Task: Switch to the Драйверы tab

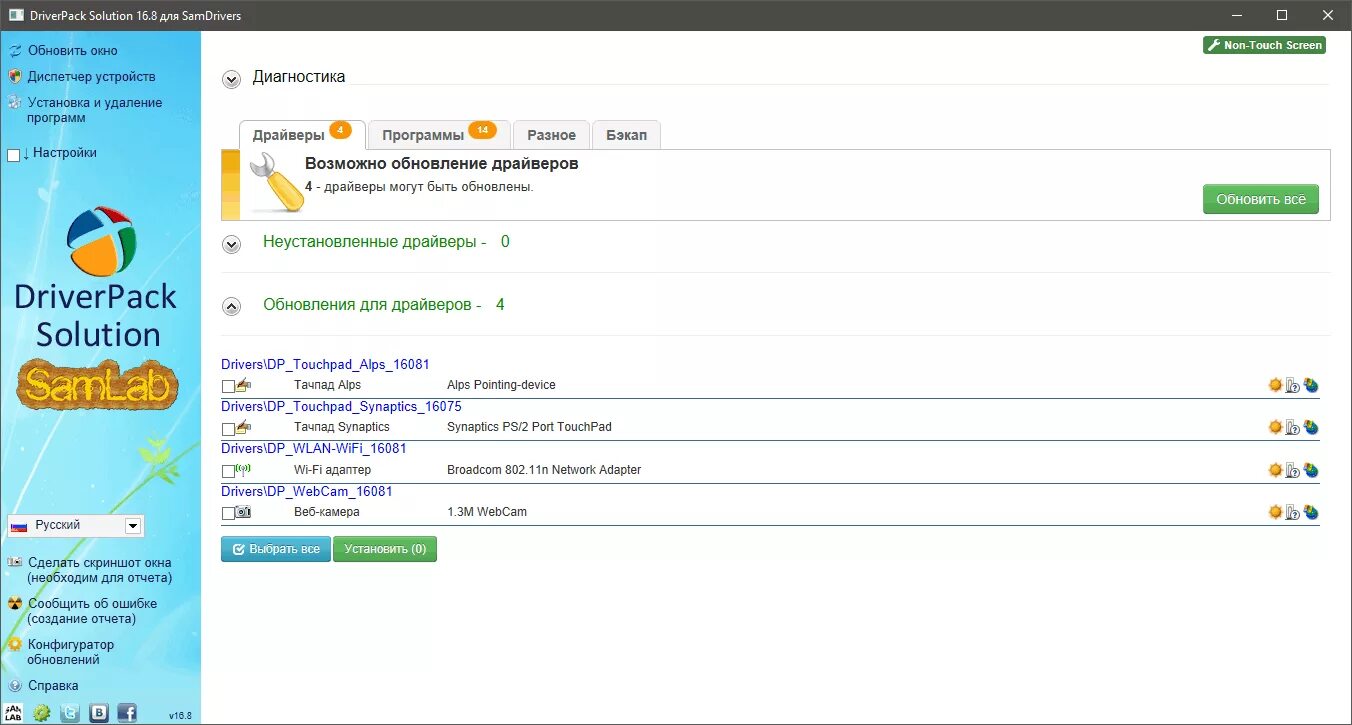Action: [x=302, y=135]
